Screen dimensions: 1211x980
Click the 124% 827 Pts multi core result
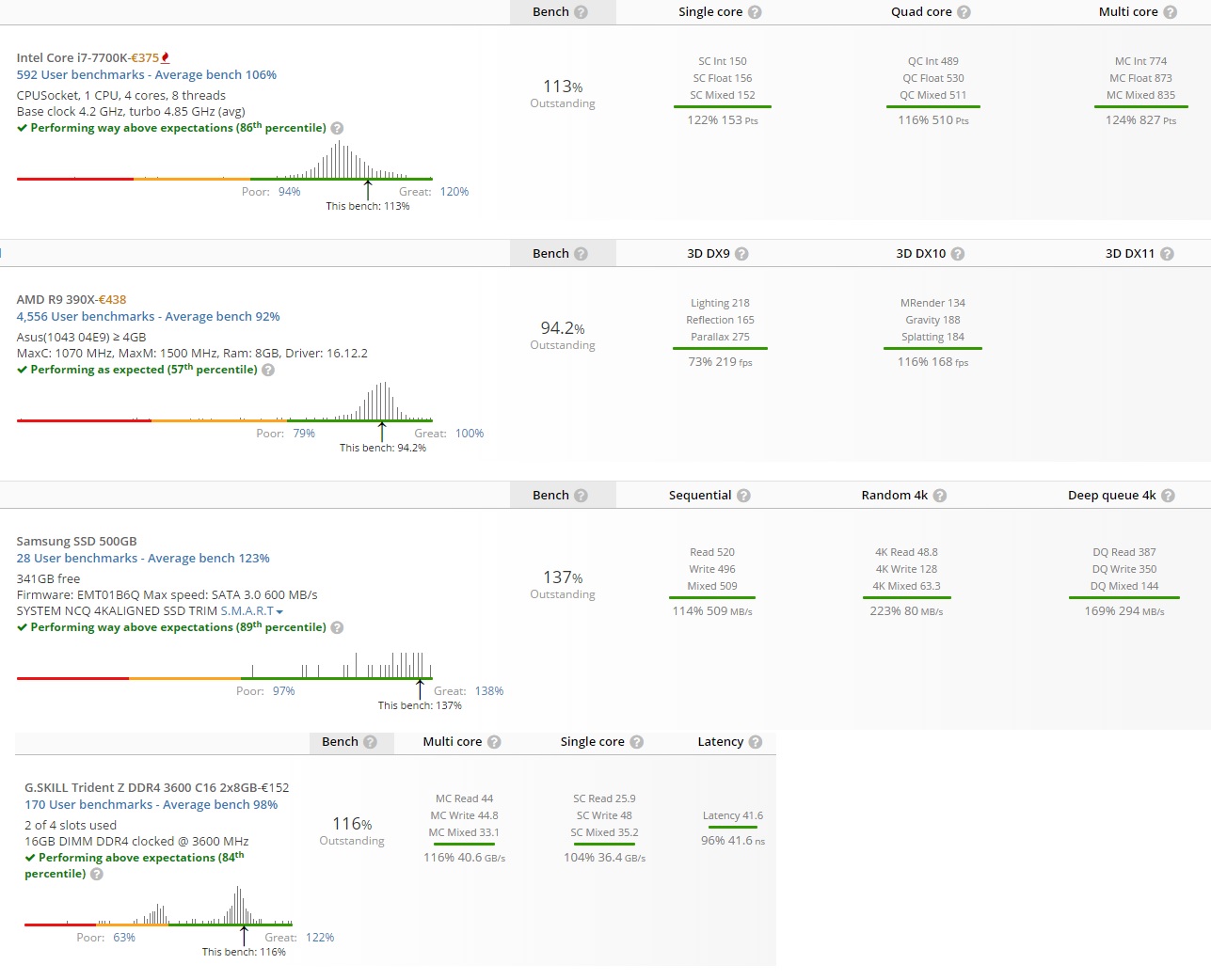tap(1141, 120)
